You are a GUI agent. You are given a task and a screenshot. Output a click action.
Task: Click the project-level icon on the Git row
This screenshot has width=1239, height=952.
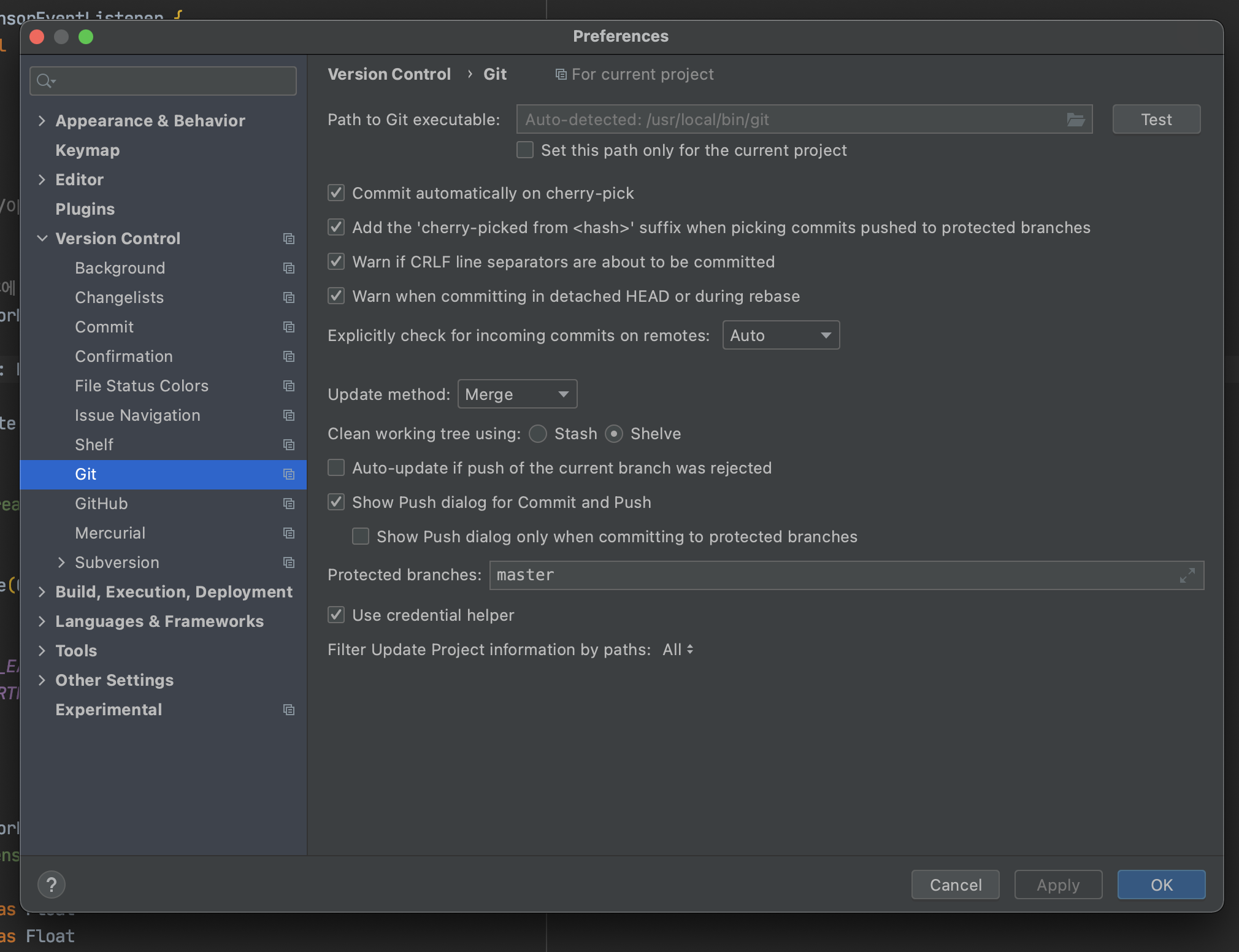pyautogui.click(x=289, y=474)
